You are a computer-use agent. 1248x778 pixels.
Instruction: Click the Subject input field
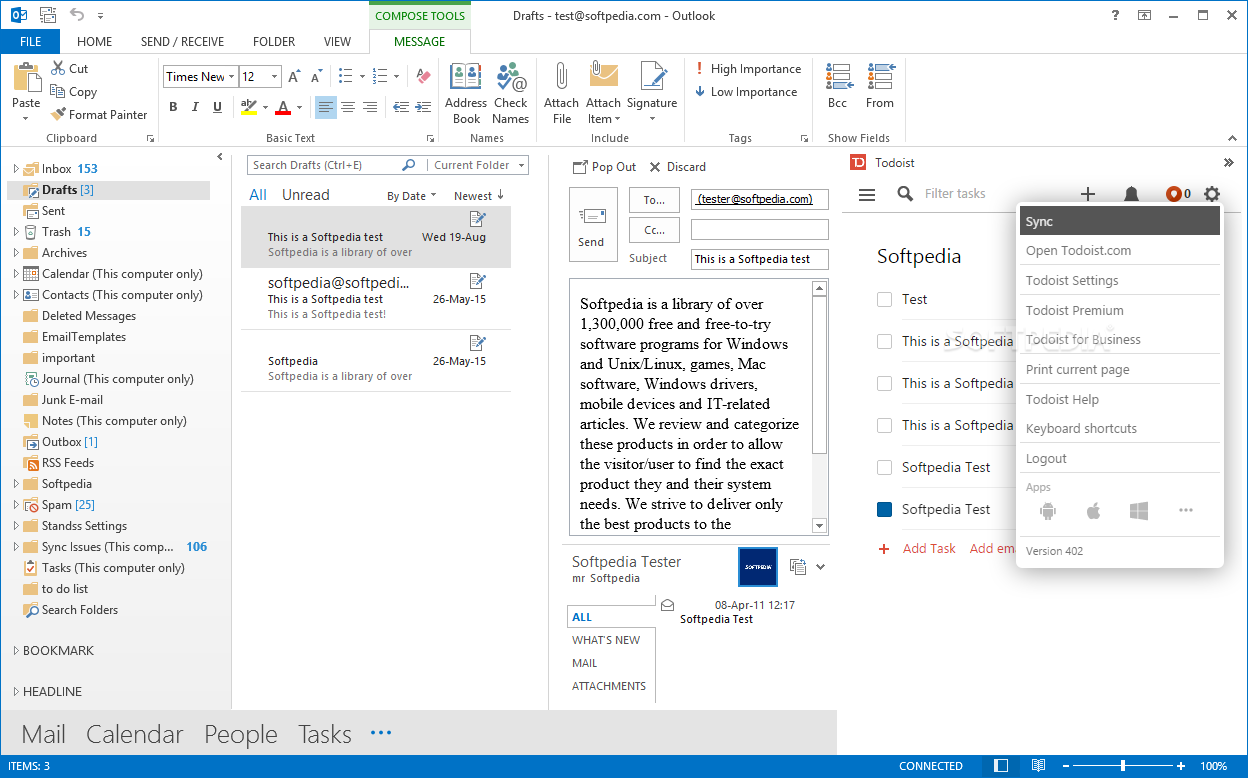coord(760,259)
